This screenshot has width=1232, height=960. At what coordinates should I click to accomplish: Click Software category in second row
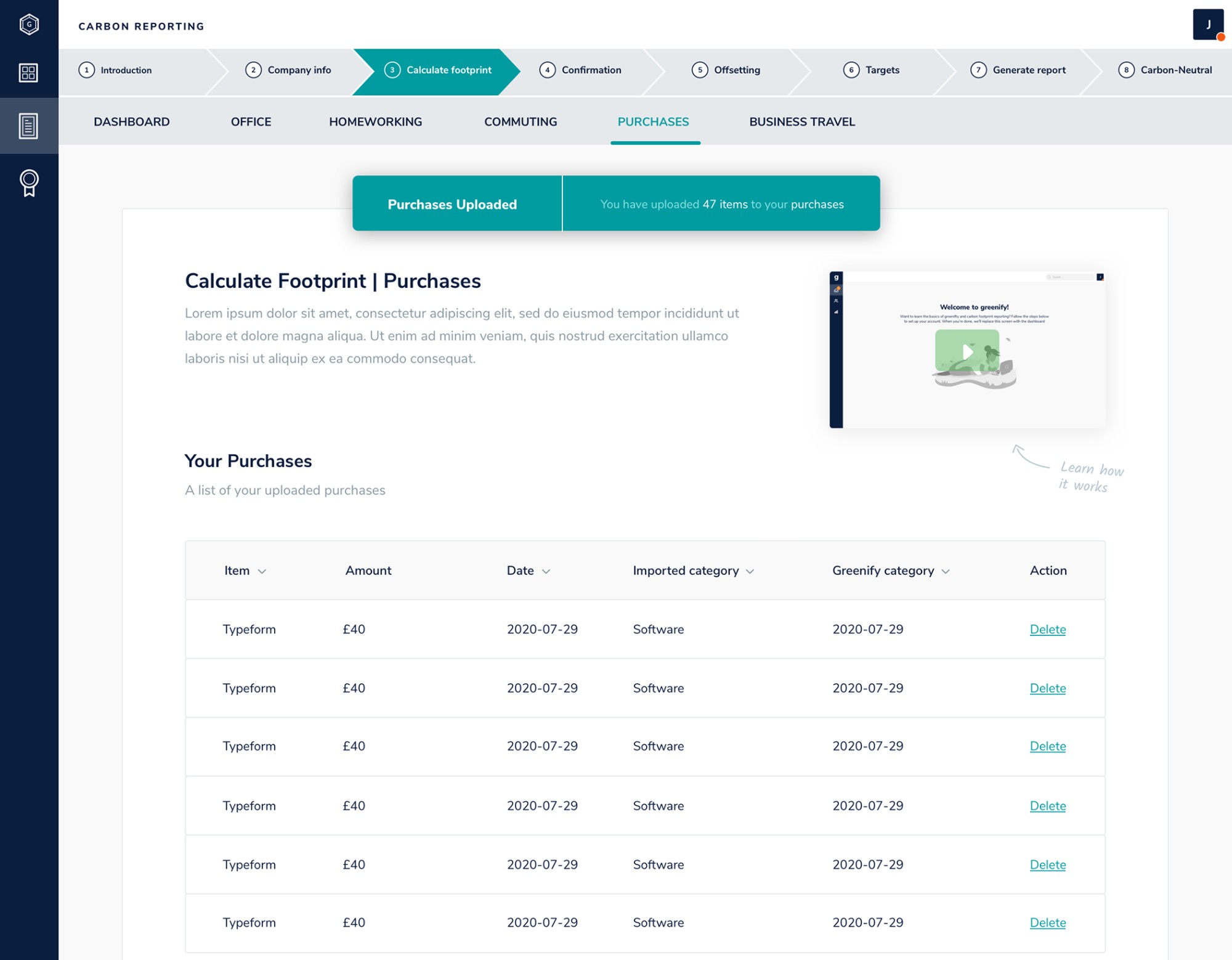pos(659,688)
